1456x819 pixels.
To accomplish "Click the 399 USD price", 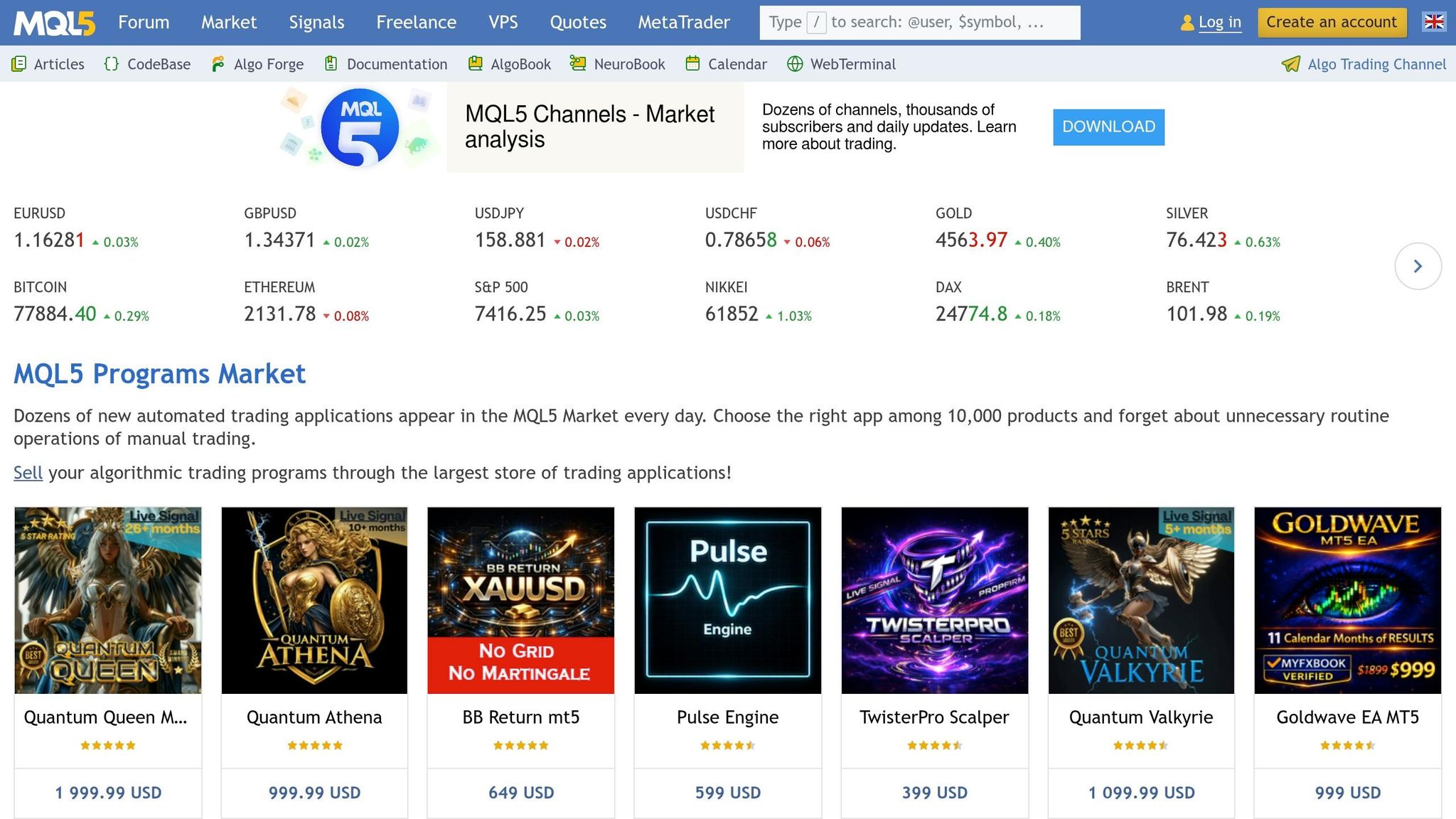I will pyautogui.click(x=935, y=793).
